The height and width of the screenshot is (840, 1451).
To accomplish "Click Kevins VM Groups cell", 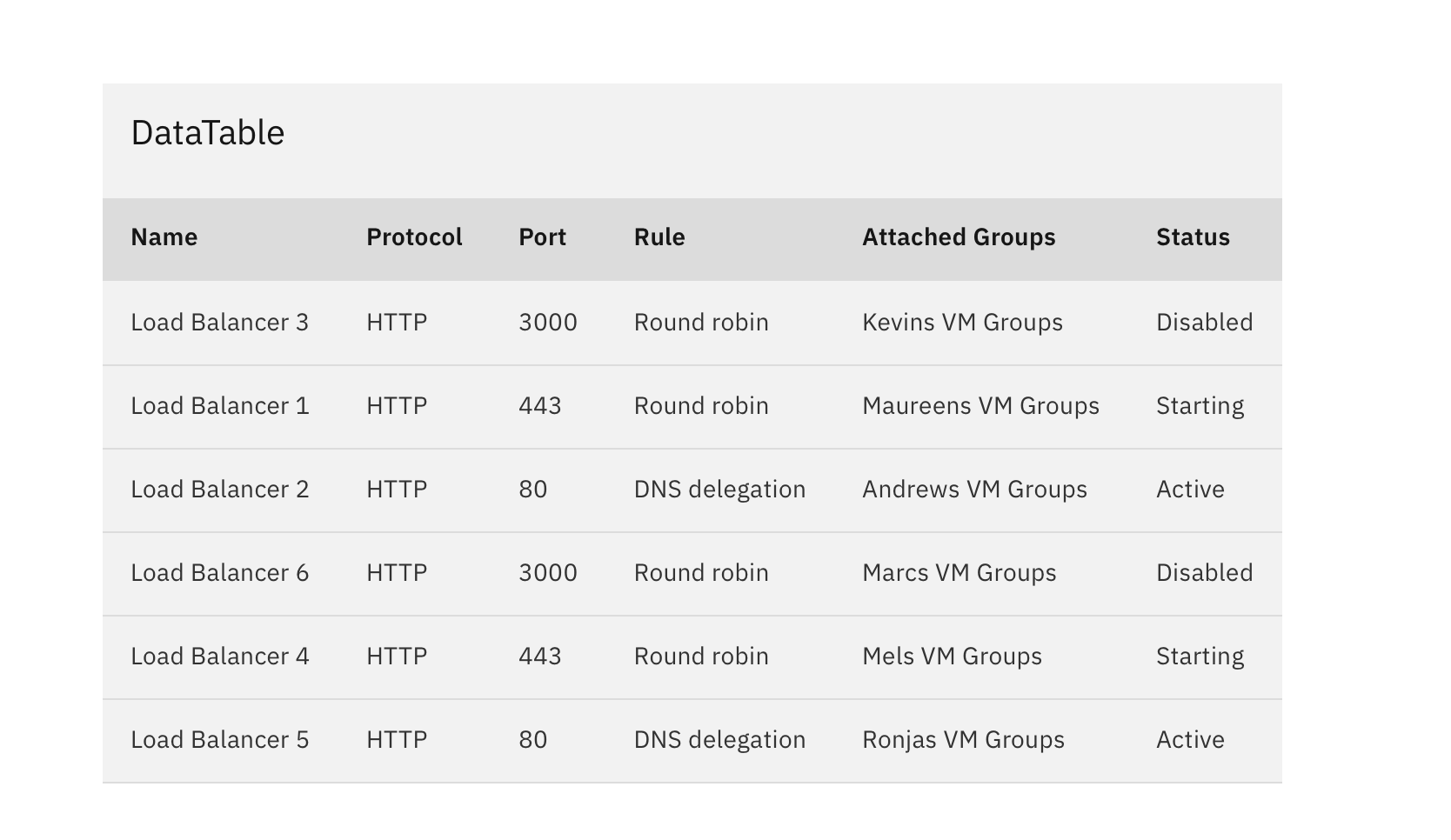I will [962, 322].
